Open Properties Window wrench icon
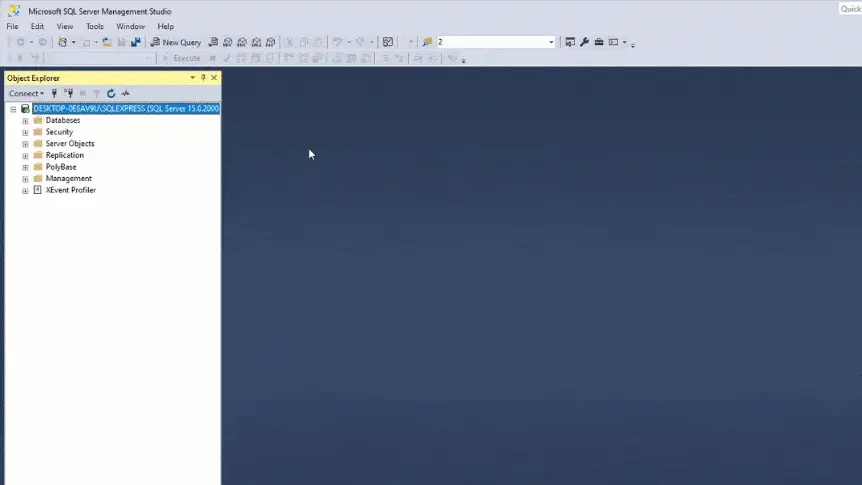 (x=584, y=42)
